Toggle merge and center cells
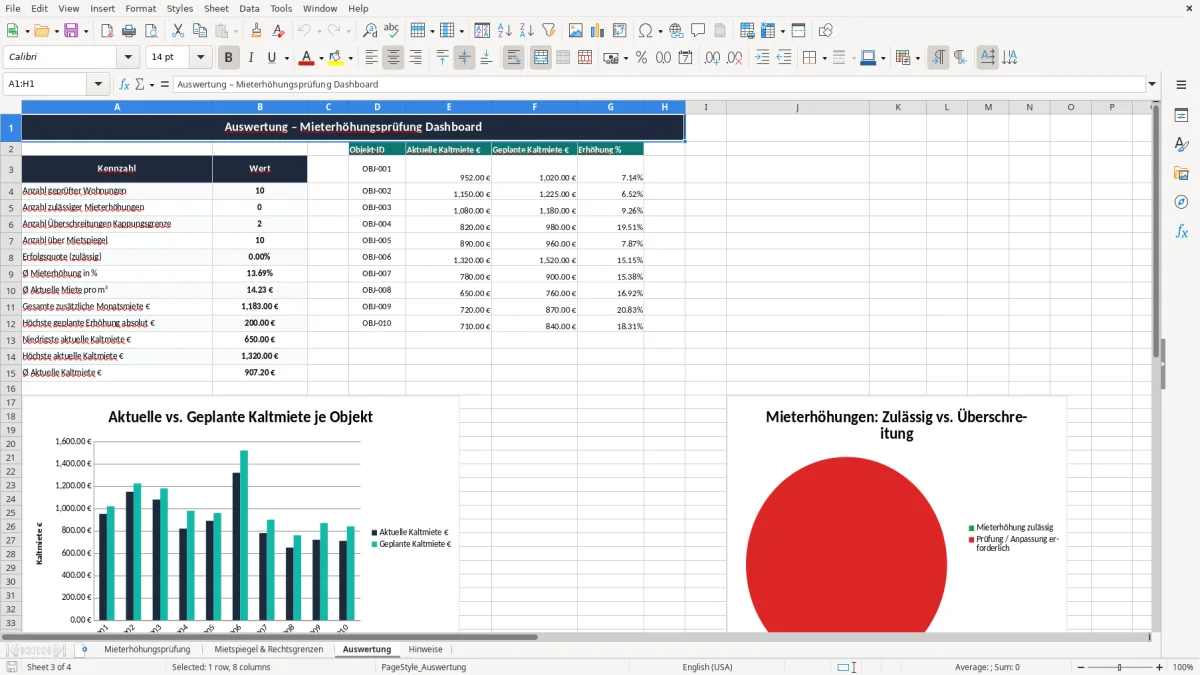Viewport: 1200px width, 675px height. (541, 58)
